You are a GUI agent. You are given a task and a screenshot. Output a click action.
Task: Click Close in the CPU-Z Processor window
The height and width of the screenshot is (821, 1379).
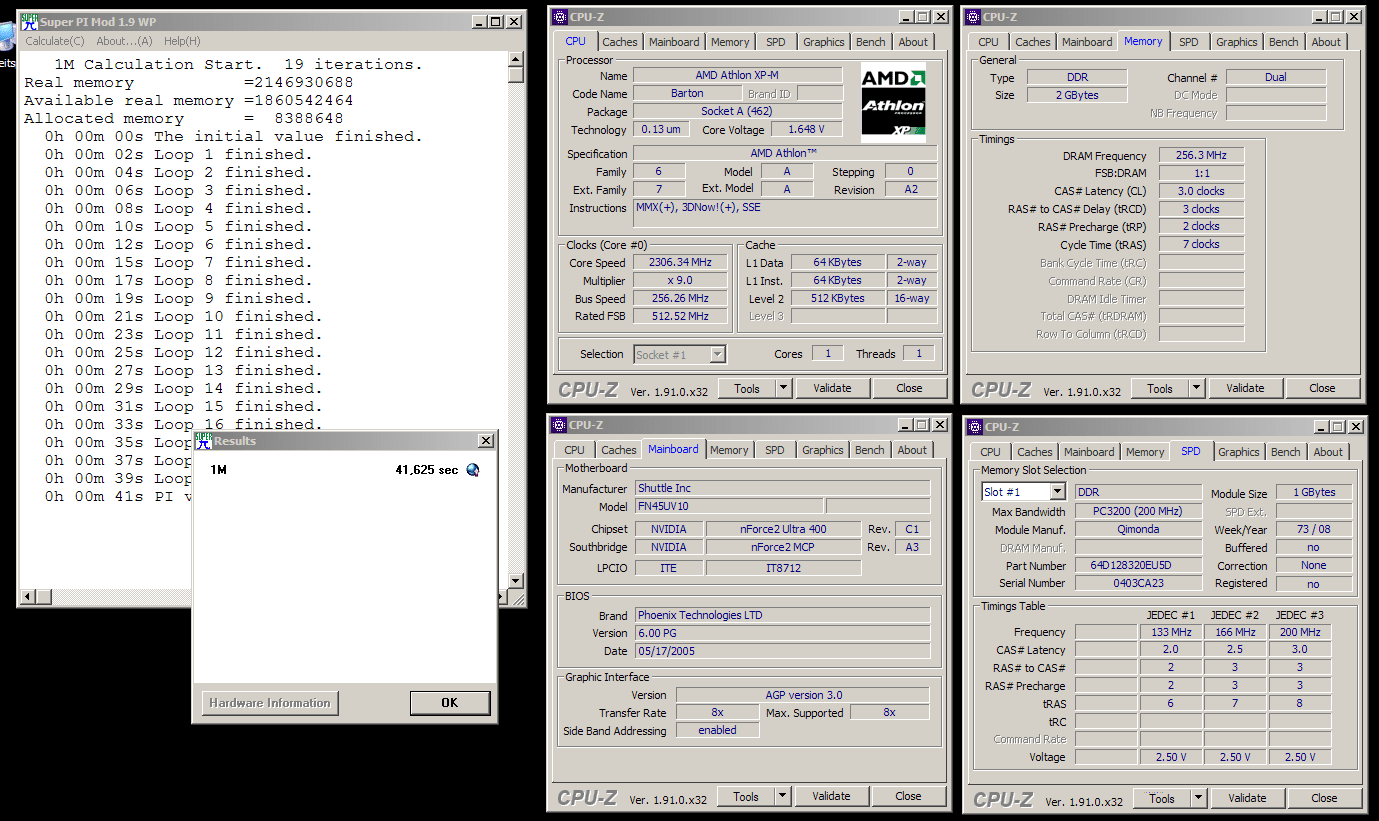click(x=909, y=388)
